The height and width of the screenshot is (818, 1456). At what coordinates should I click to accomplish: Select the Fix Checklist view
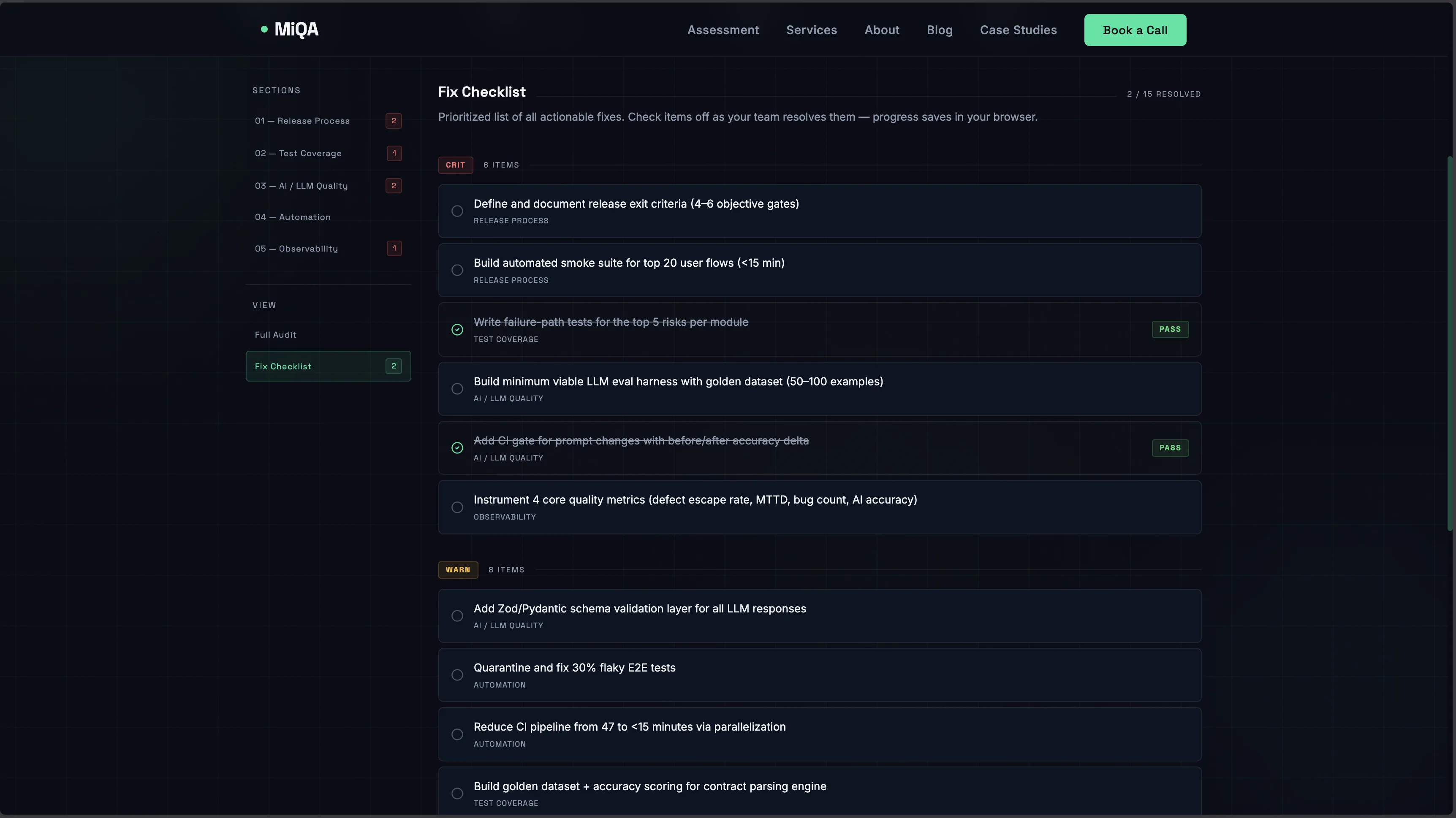tap(328, 366)
